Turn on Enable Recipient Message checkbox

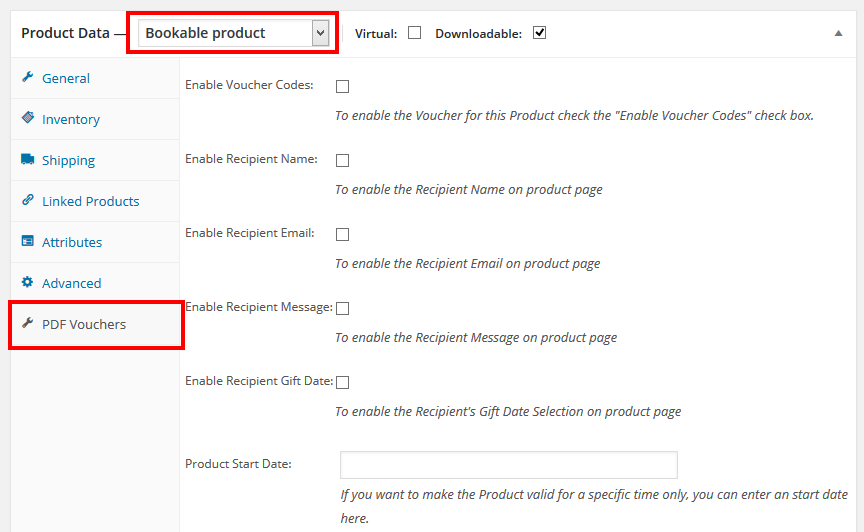pyautogui.click(x=342, y=308)
